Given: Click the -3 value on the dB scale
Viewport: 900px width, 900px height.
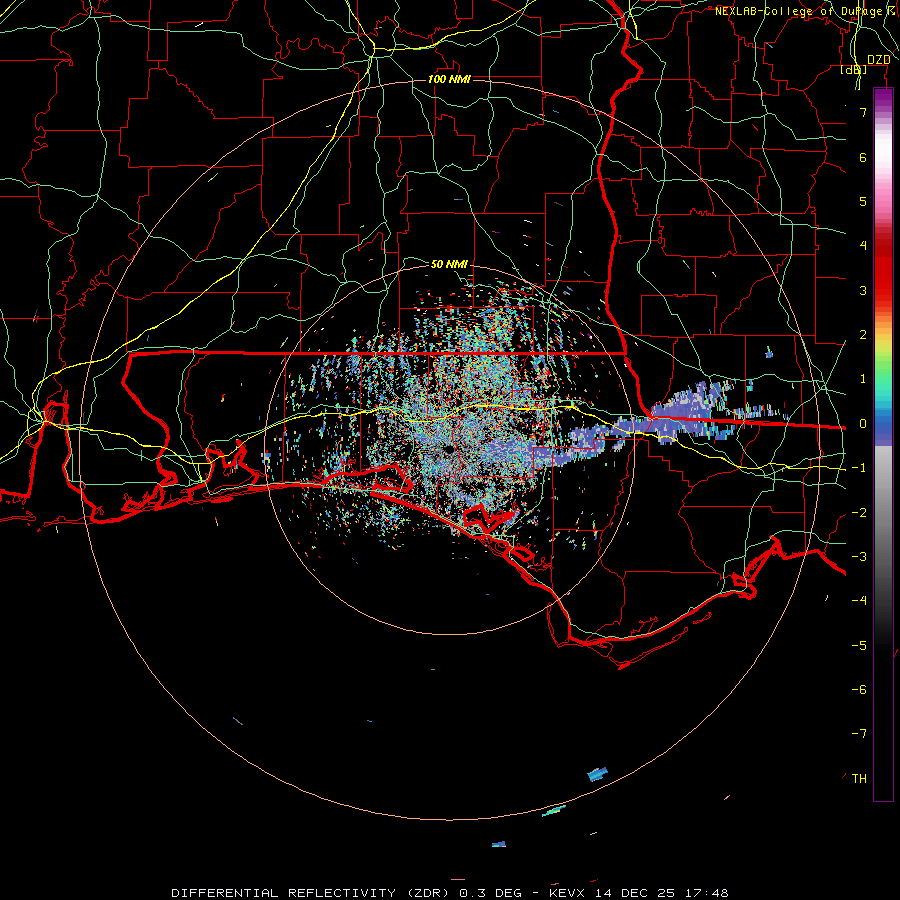Looking at the screenshot, I should point(859,557).
